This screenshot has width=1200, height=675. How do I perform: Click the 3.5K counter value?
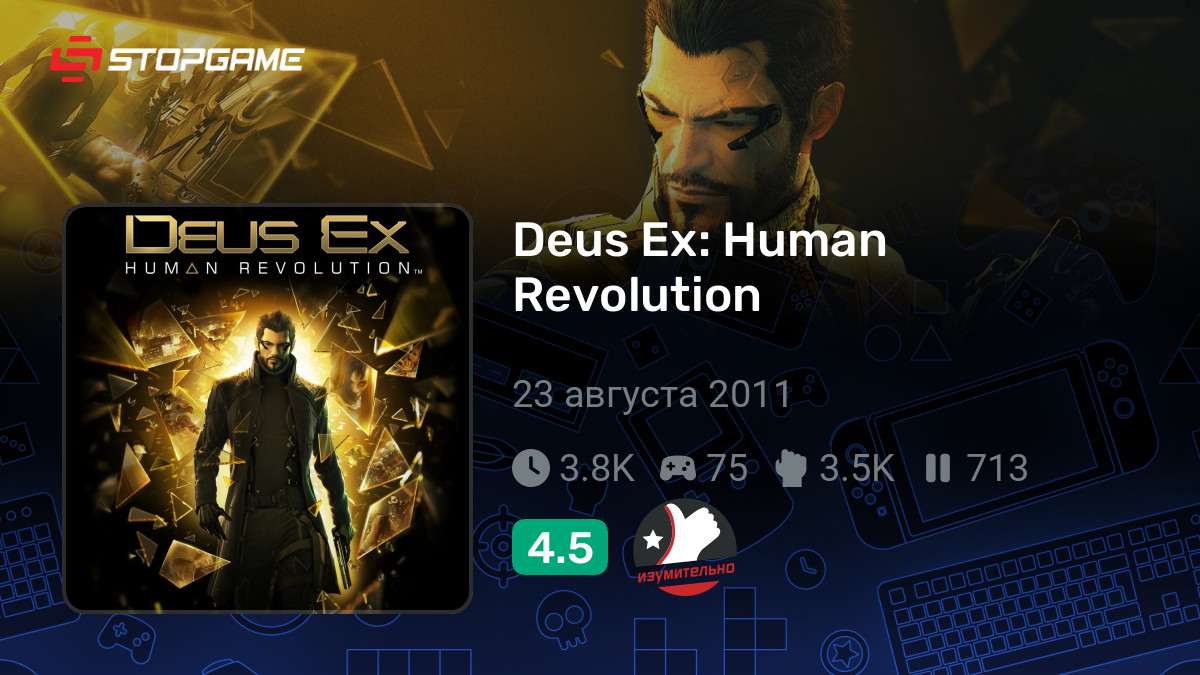tap(856, 467)
